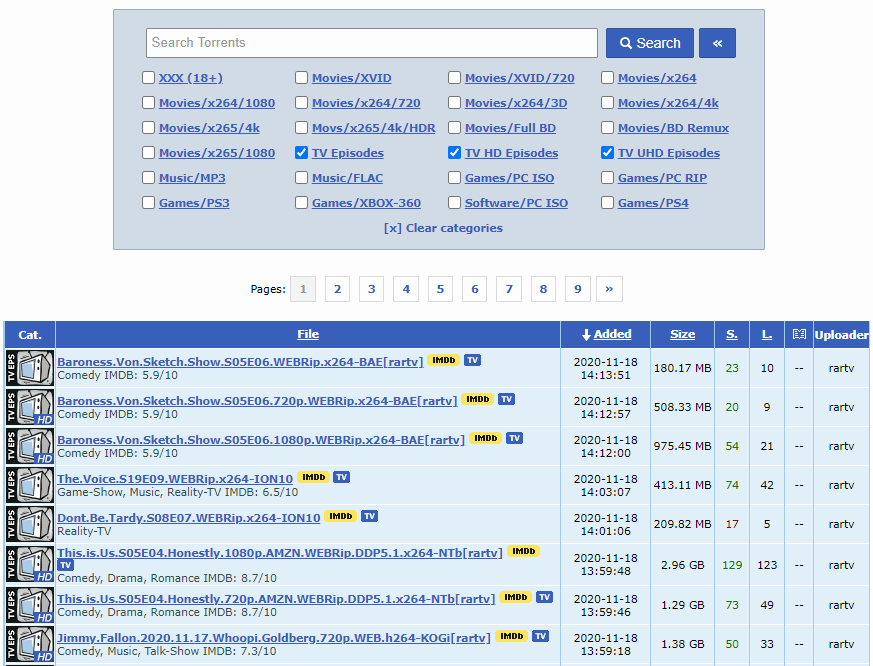Check the Movies/x265/4k checkbox
873x666 pixels.
pyautogui.click(x=148, y=128)
